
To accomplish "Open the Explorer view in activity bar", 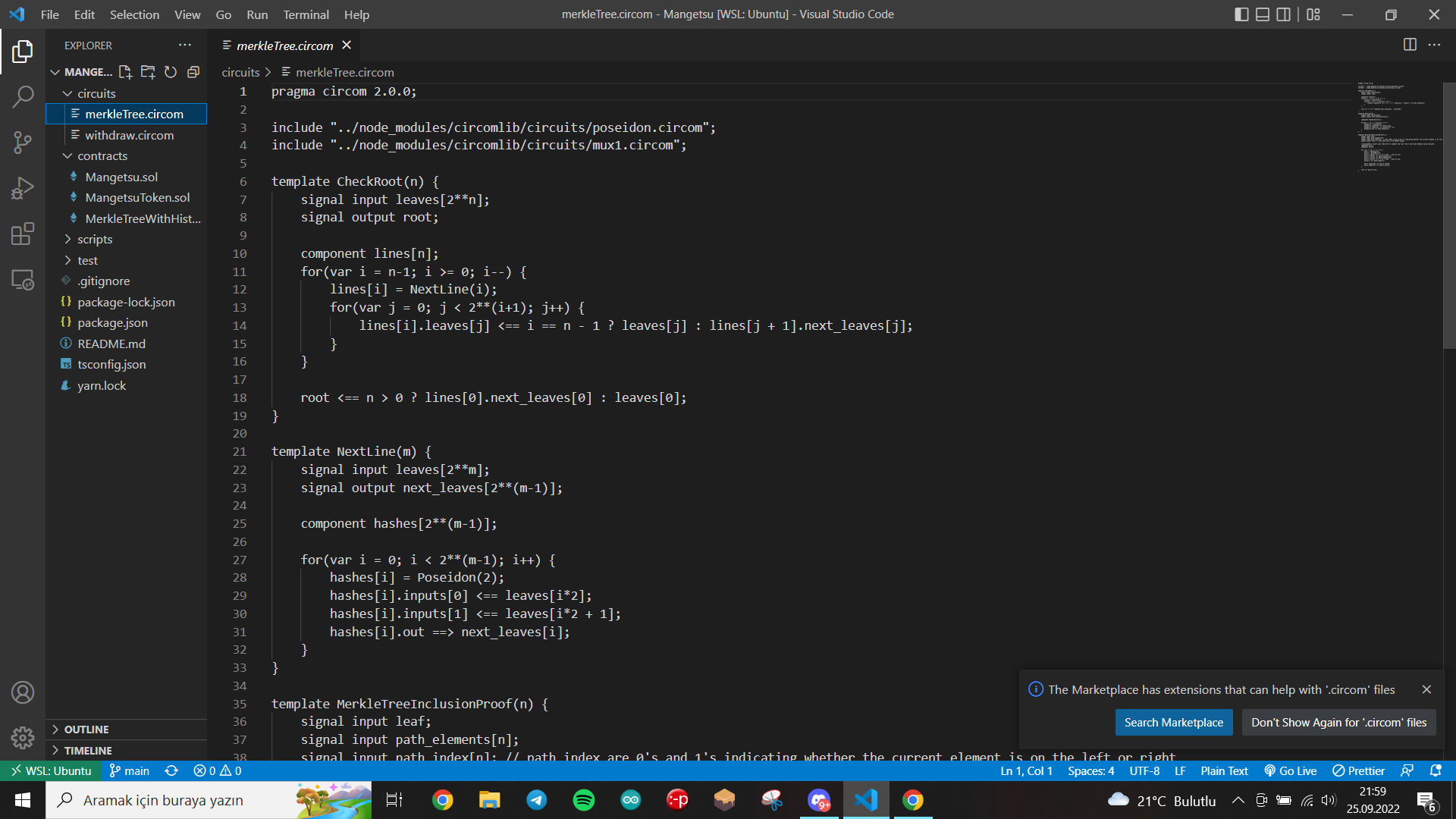I will click(23, 52).
